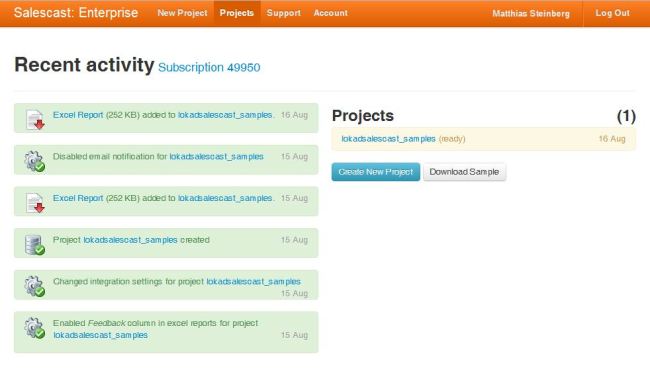Click the Excel download icon dated 16 Aug
The width and height of the screenshot is (650, 373).
pos(35,120)
